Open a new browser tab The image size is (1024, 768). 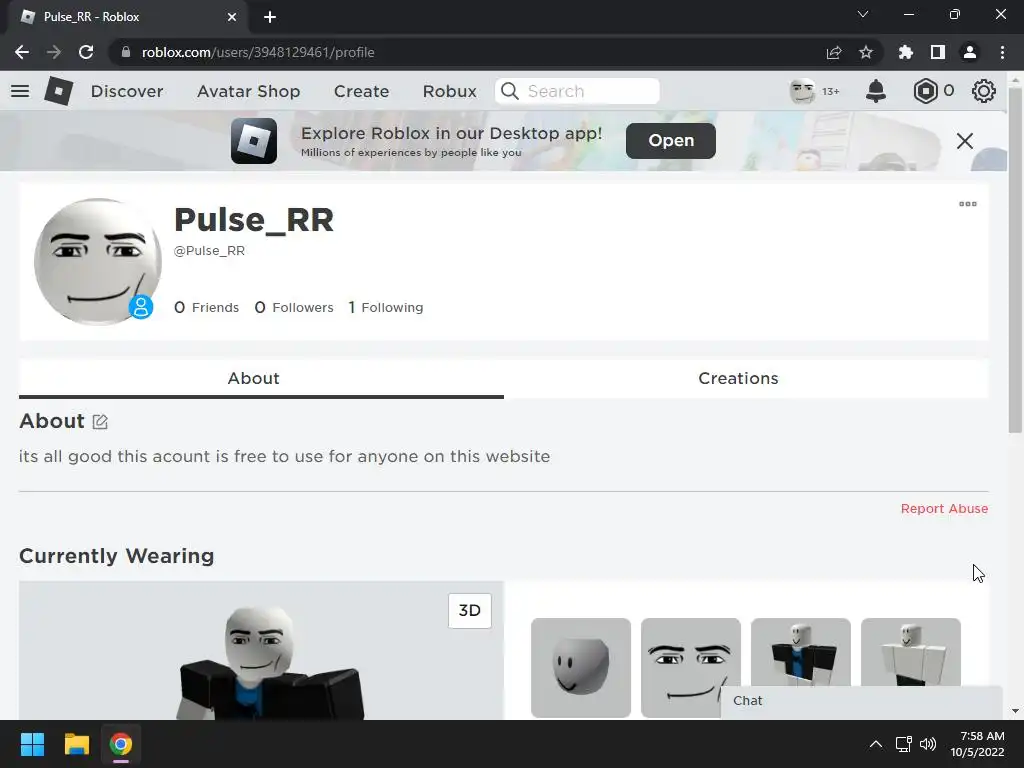coord(270,17)
